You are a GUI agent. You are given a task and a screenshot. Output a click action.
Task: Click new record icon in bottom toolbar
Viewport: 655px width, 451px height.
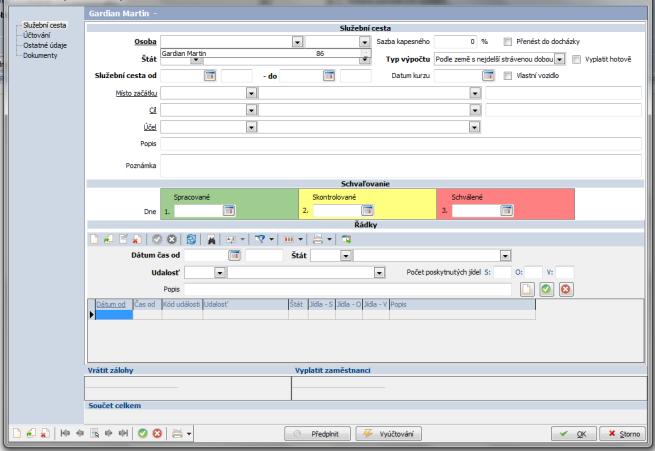click(17, 433)
